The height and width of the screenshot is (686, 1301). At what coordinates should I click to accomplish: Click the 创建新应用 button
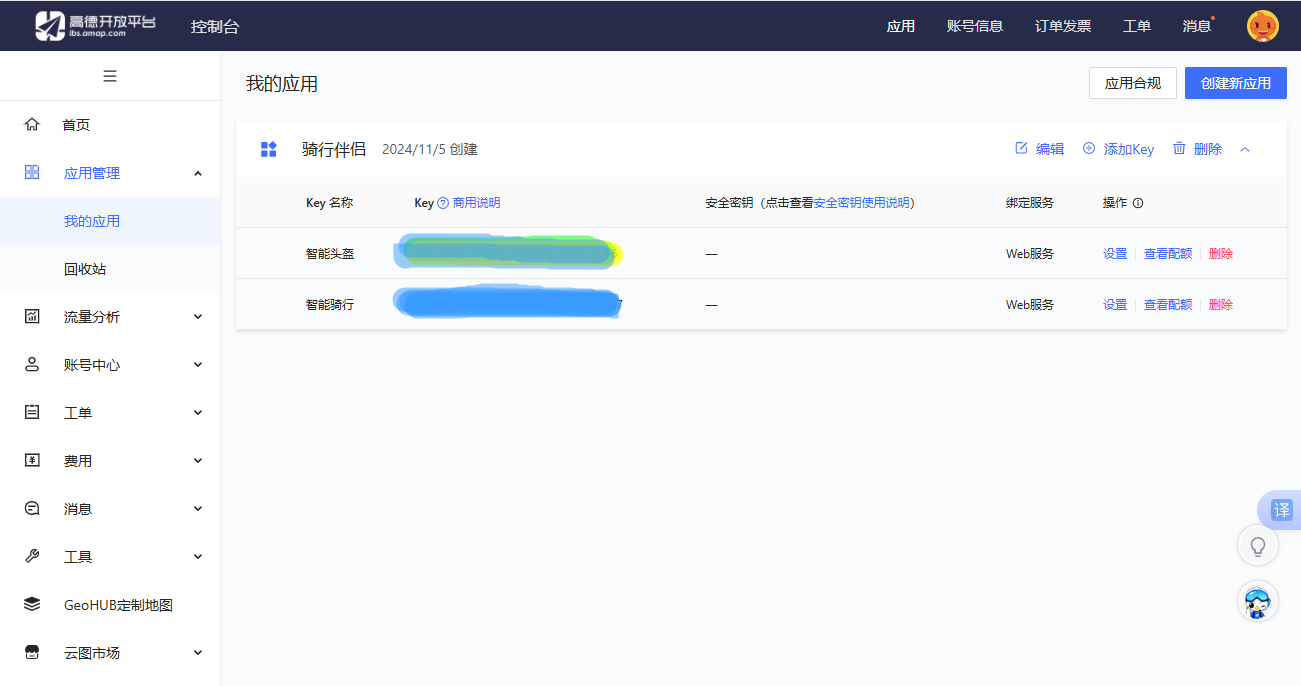1236,83
